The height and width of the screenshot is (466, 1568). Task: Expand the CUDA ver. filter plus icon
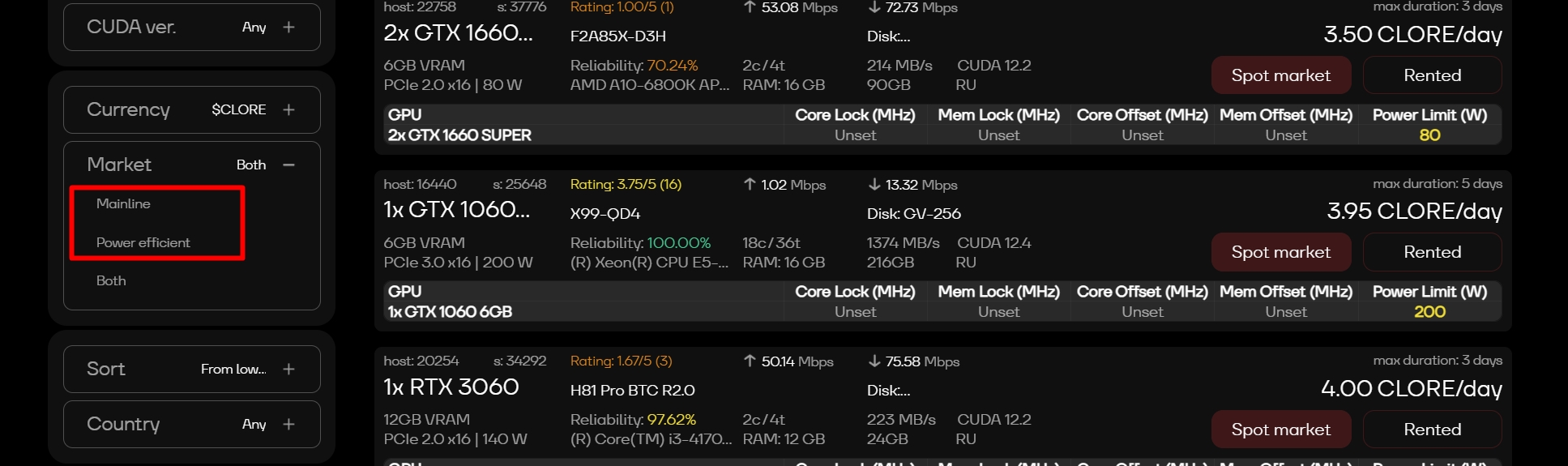coord(288,28)
